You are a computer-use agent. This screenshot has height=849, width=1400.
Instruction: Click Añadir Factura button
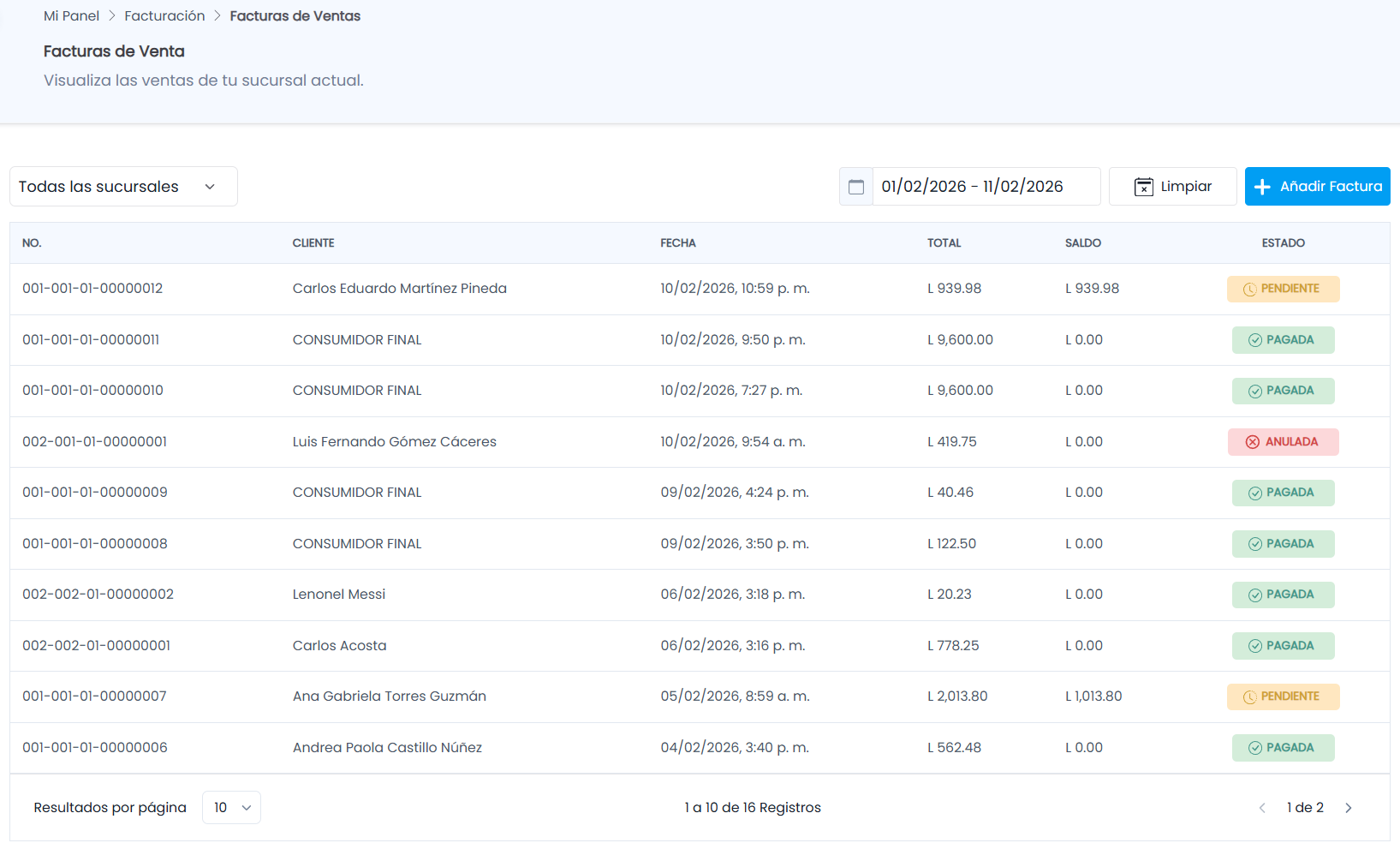[1317, 187]
